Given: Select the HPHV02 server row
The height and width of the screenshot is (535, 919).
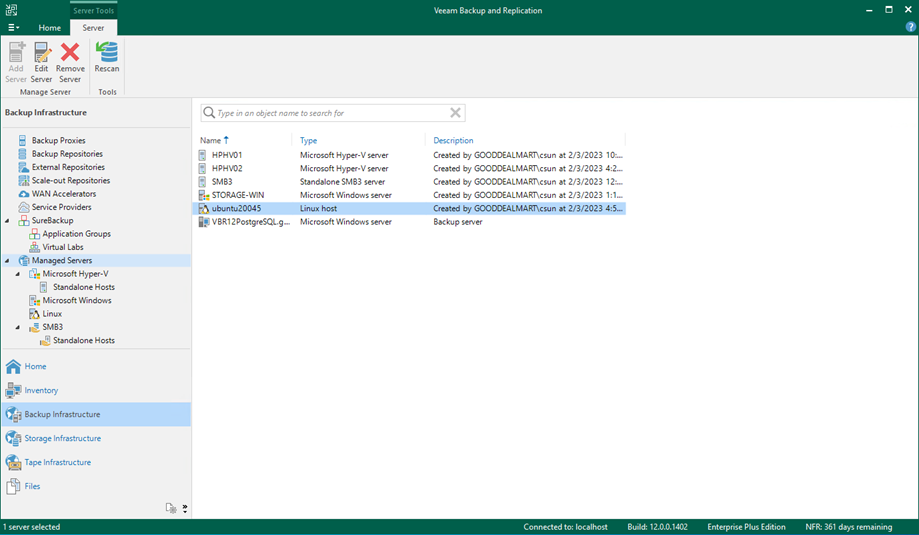Looking at the screenshot, I should (411, 168).
